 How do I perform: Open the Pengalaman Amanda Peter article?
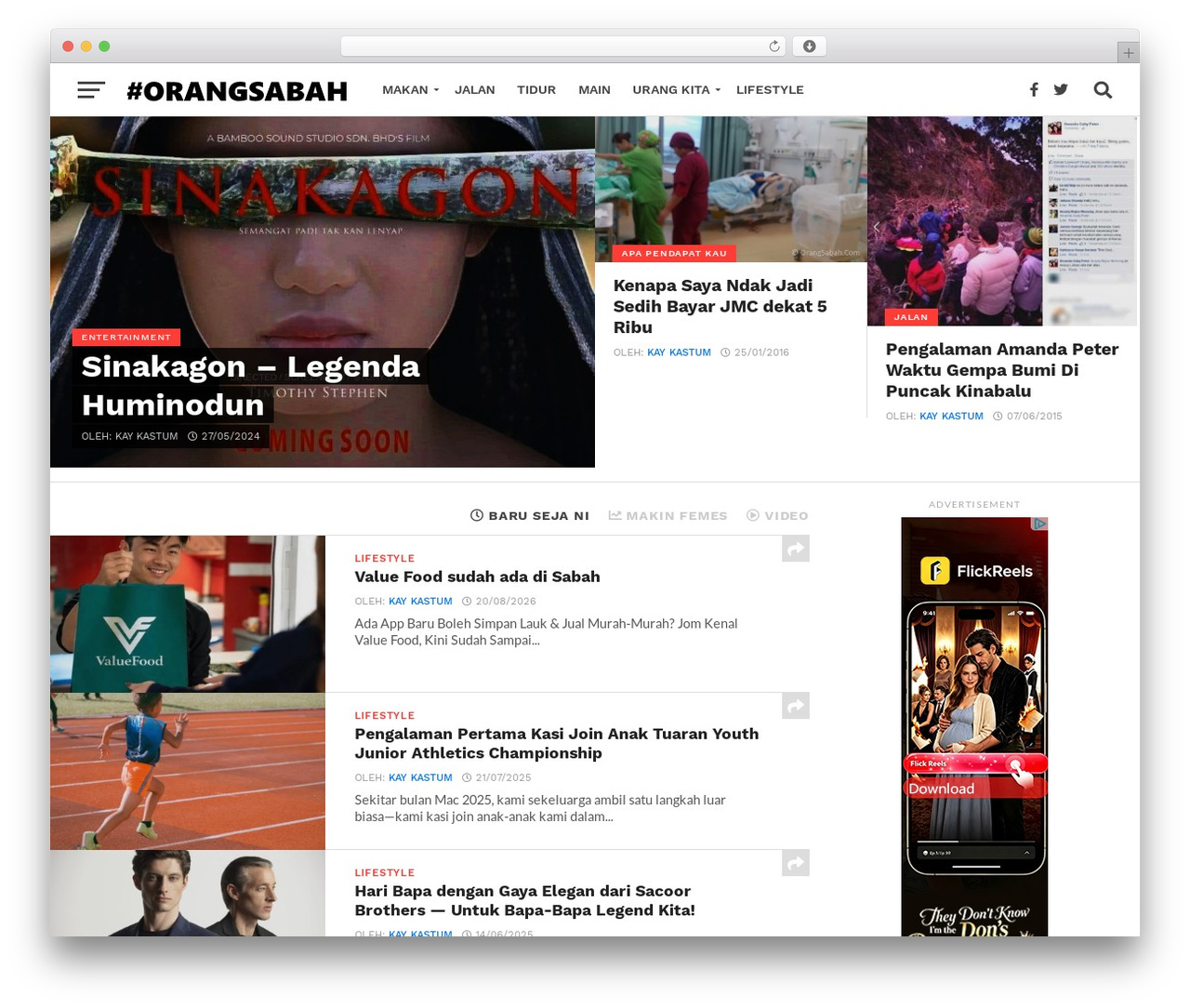click(1002, 370)
